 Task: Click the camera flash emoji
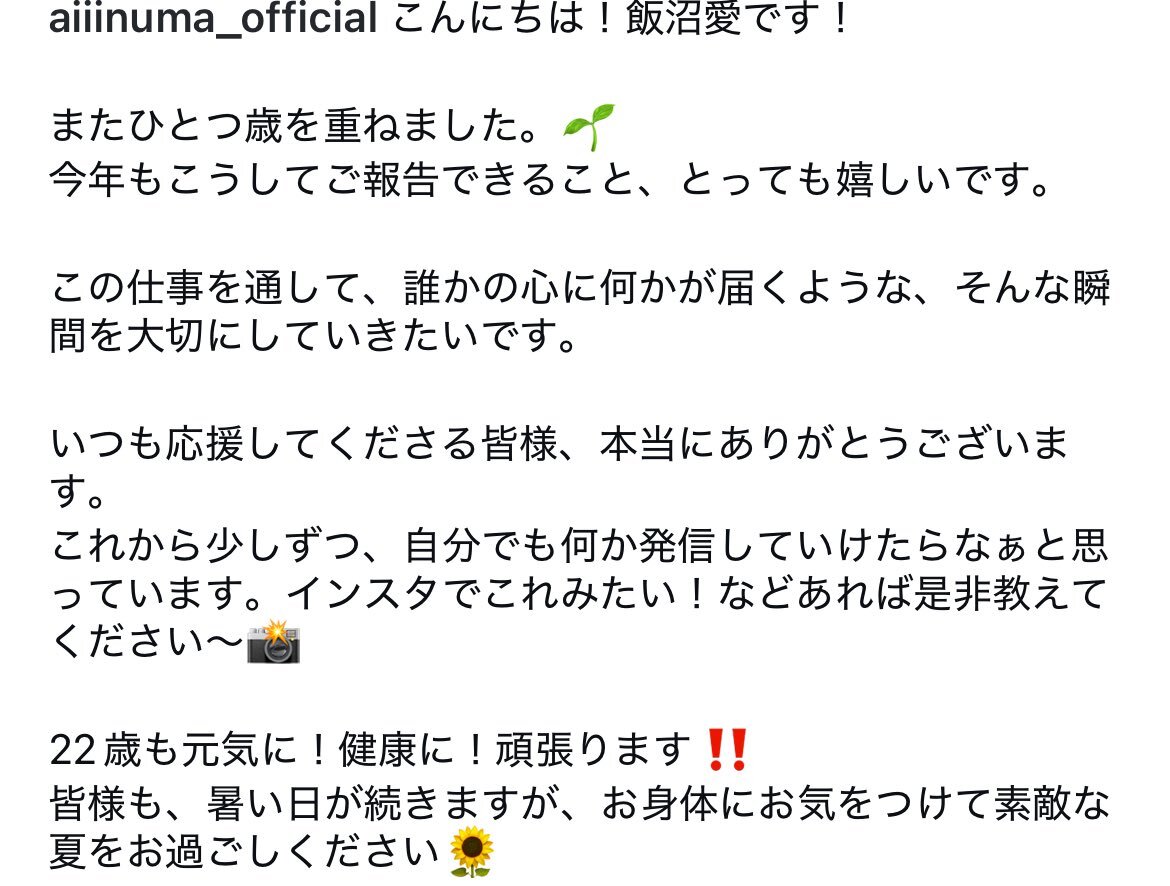click(274, 642)
